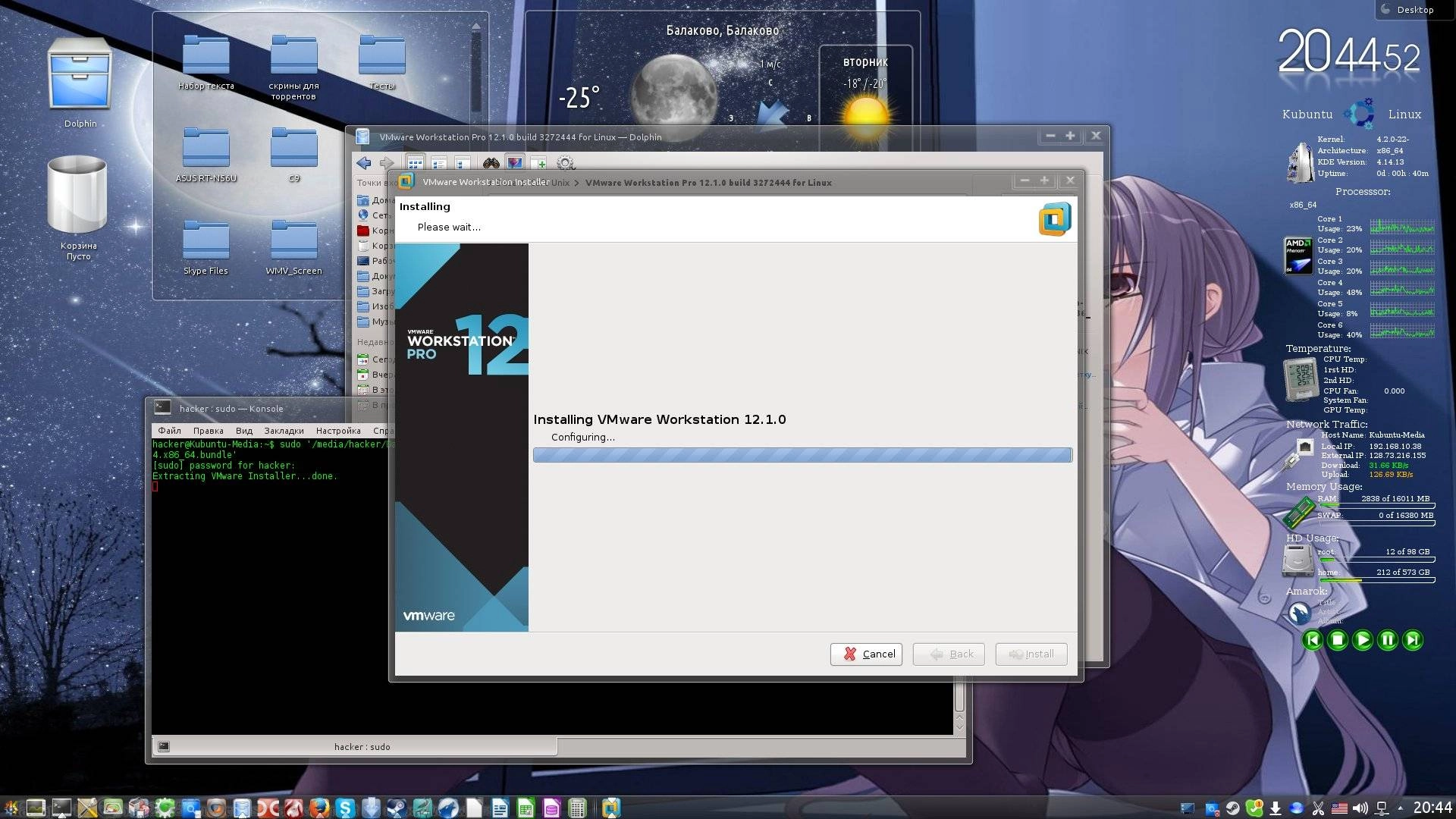Cancel the VMware Workstation installation
This screenshot has height=819, width=1456.
[866, 654]
